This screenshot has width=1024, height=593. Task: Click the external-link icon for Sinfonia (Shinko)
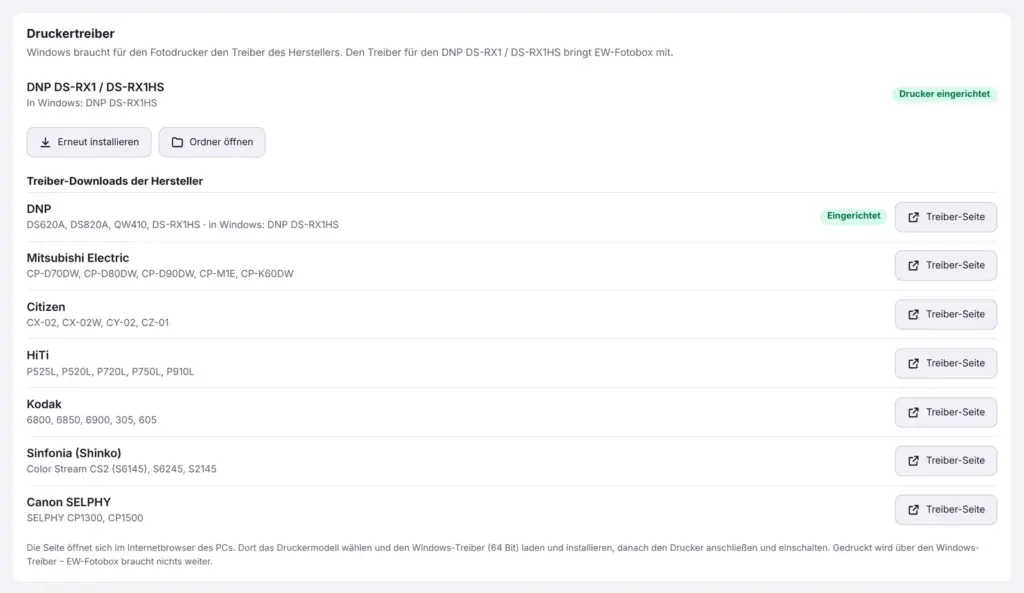[913, 461]
